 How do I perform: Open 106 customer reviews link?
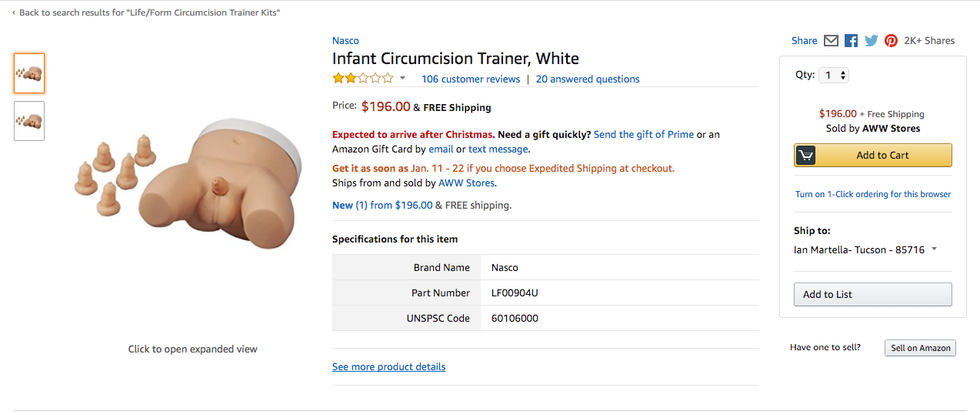[471, 79]
